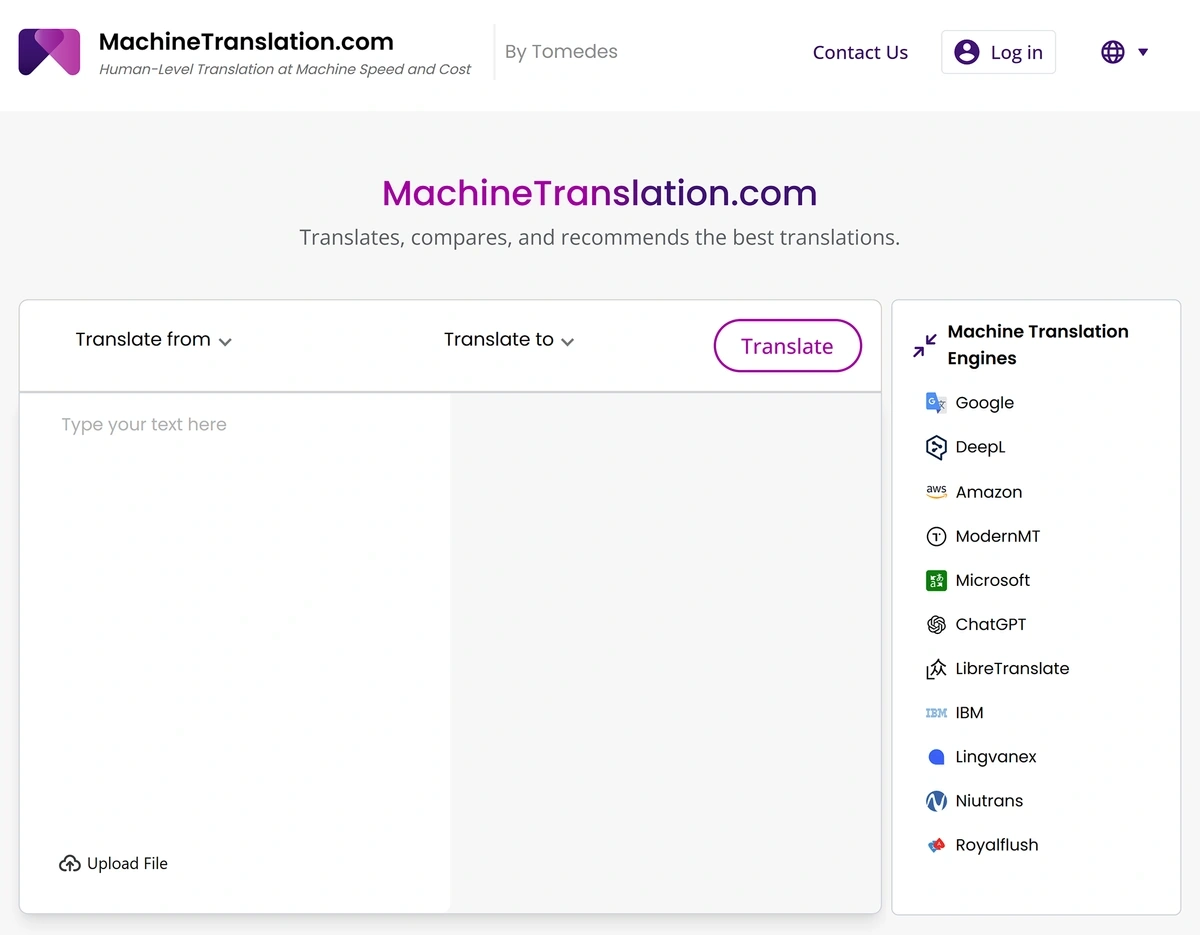
Task: Click the IBM engine icon
Action: (x=936, y=713)
